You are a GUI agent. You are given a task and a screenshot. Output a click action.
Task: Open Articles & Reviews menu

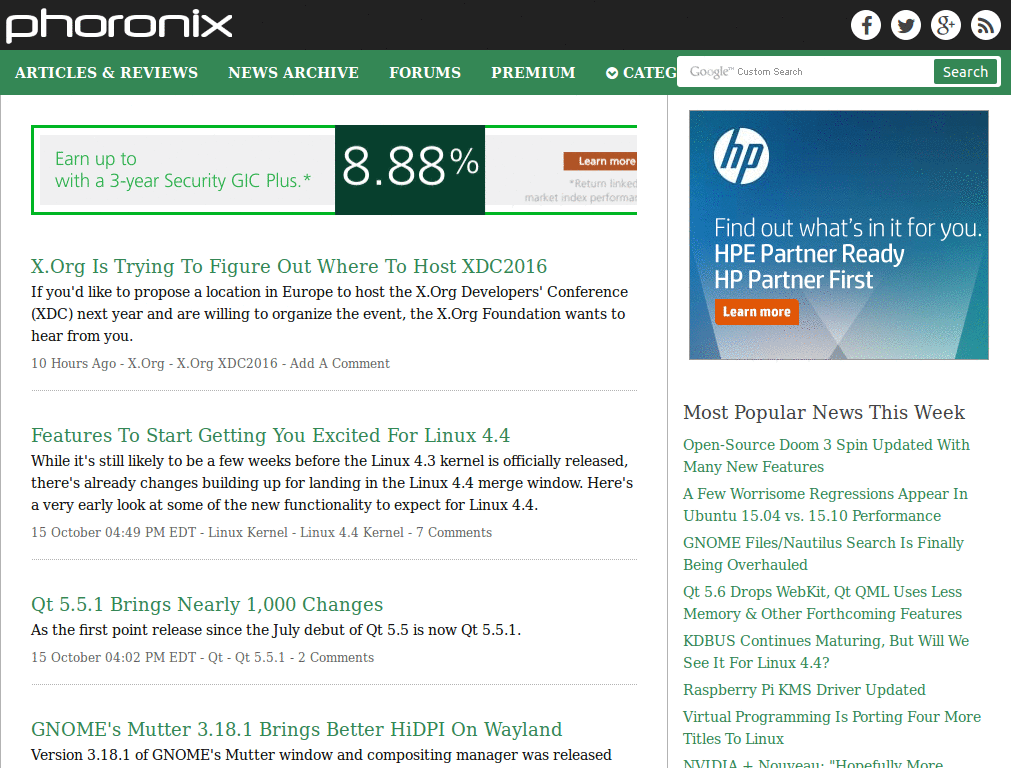point(106,72)
